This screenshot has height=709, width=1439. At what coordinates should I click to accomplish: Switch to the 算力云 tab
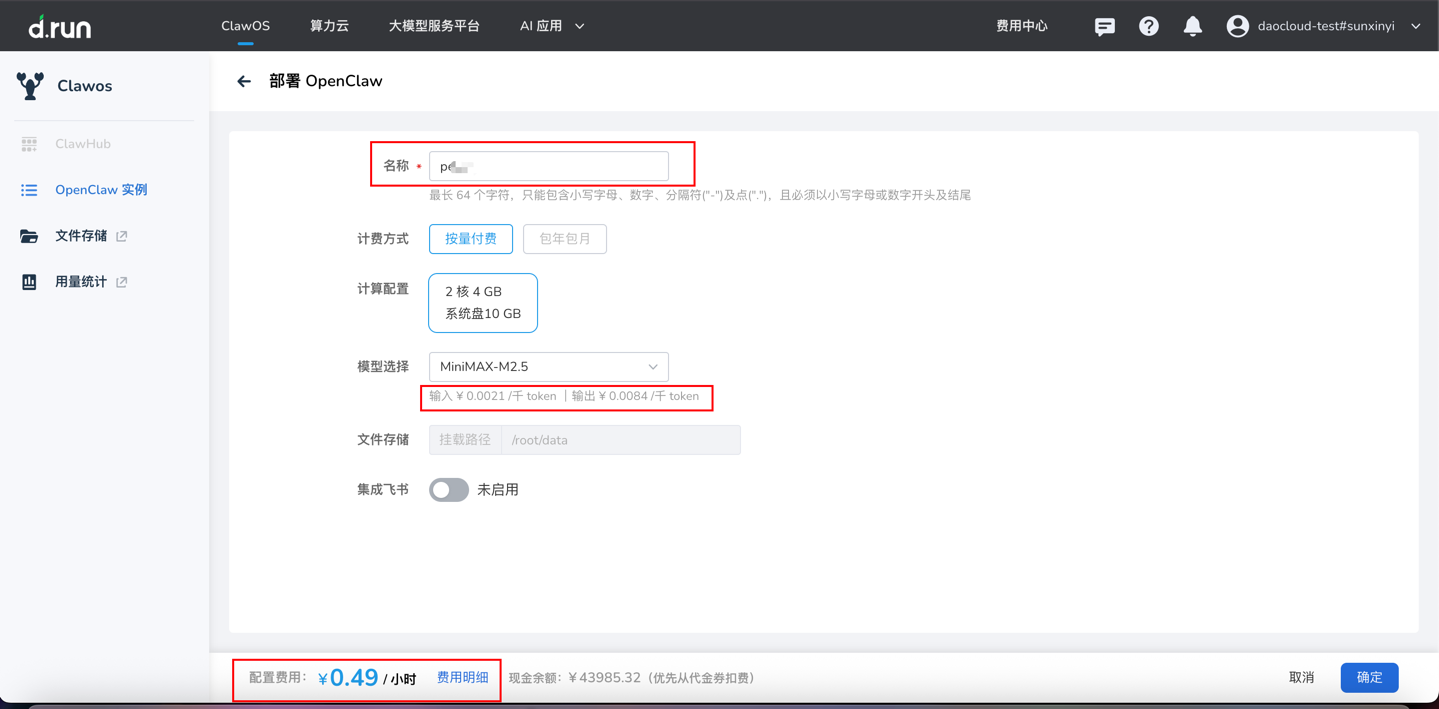[329, 26]
